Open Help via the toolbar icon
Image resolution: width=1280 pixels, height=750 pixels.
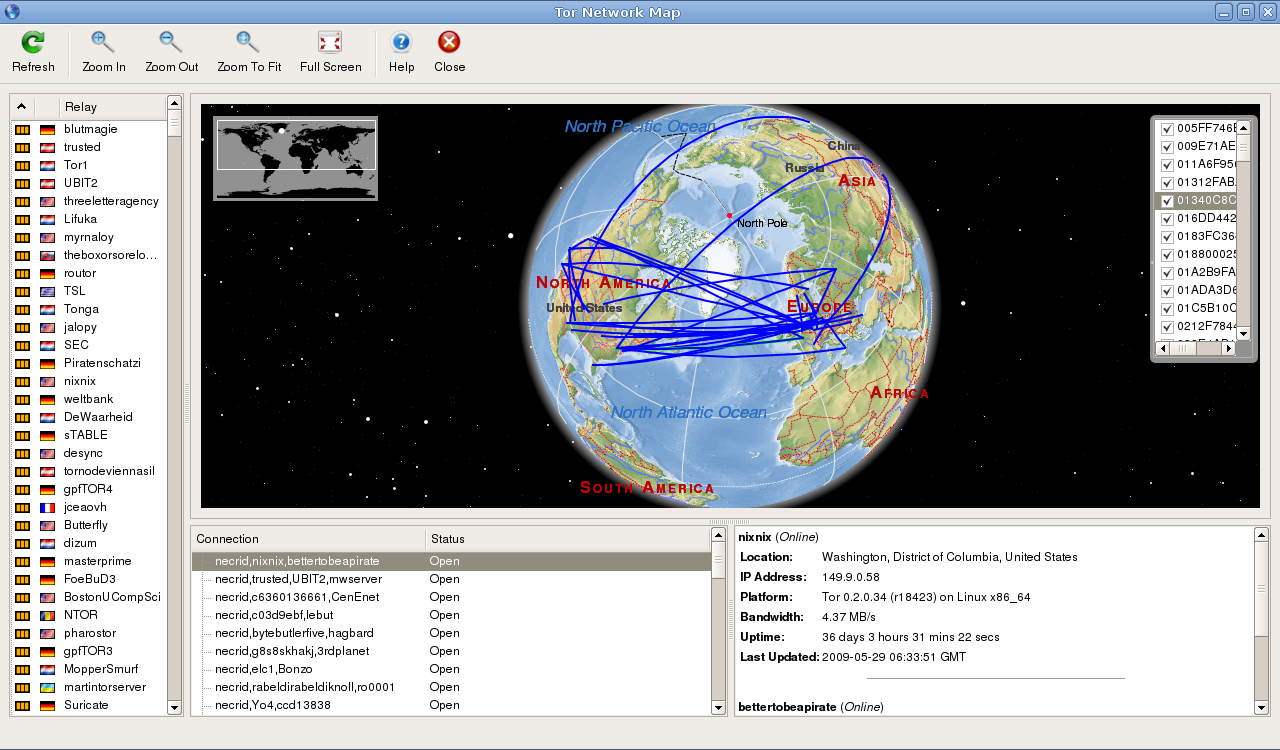tap(401, 42)
